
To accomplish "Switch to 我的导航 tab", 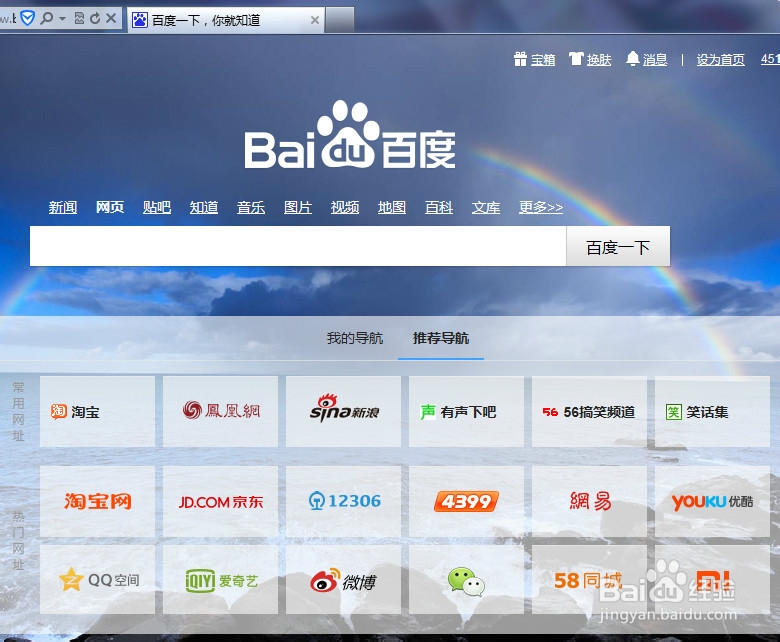I will tap(355, 339).
